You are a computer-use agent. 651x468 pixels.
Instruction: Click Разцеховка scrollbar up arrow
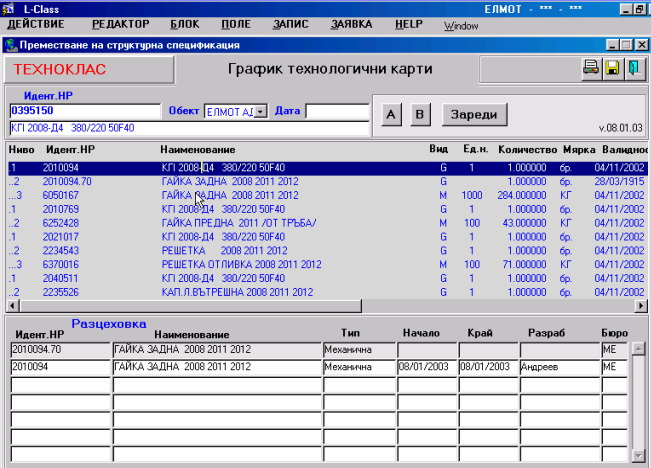[638, 349]
